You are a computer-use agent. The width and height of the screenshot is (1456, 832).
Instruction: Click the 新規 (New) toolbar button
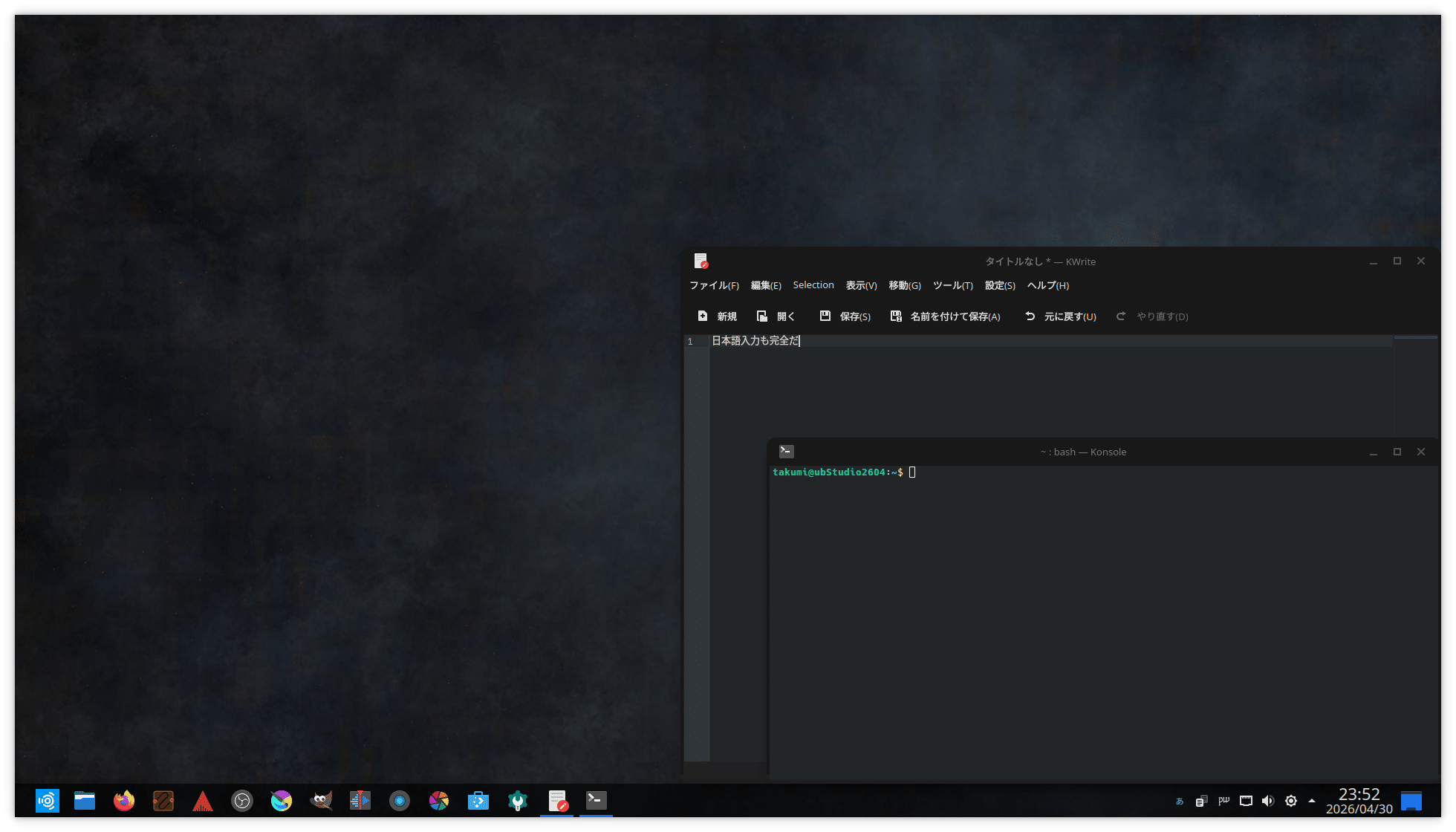(717, 316)
